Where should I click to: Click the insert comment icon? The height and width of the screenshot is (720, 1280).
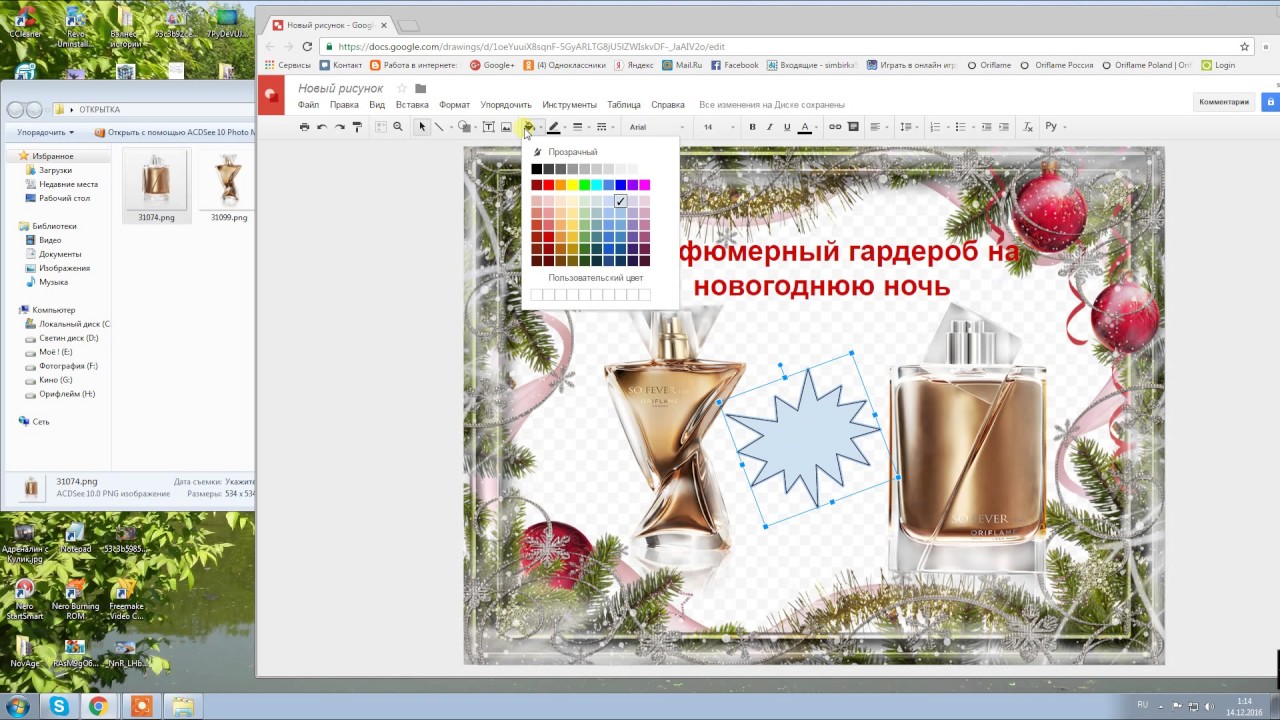(x=853, y=127)
